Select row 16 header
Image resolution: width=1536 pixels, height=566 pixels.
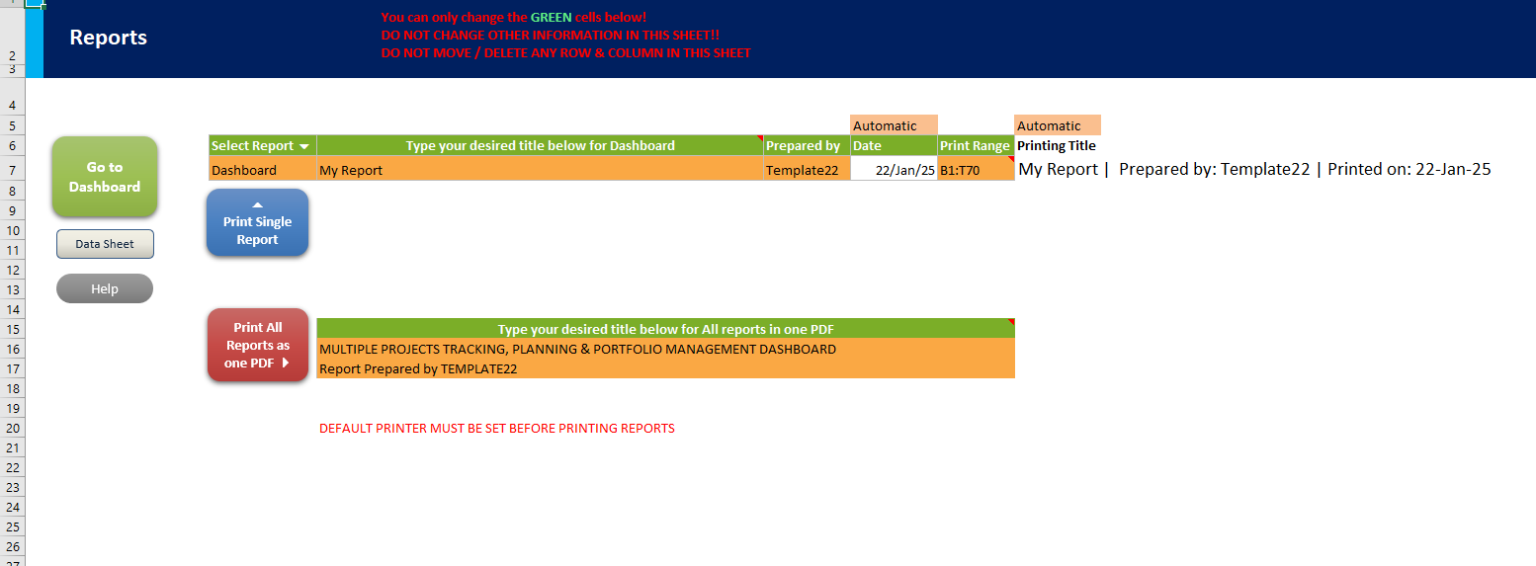click(11, 349)
